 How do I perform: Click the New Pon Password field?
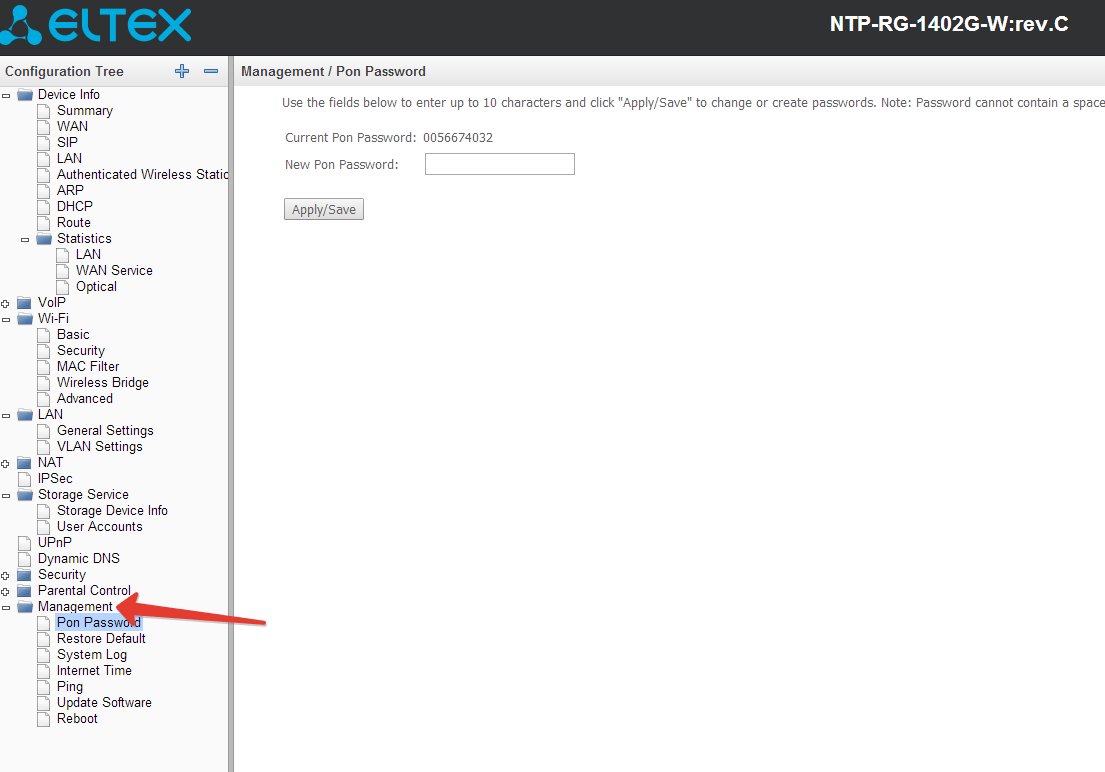(499, 164)
